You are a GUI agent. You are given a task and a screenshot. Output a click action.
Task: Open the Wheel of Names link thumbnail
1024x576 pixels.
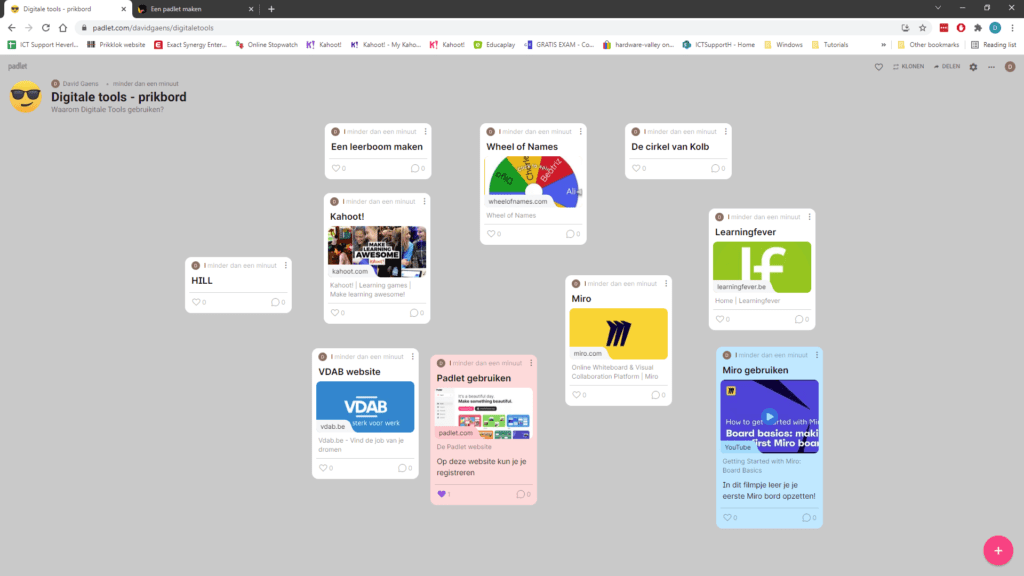[533, 182]
